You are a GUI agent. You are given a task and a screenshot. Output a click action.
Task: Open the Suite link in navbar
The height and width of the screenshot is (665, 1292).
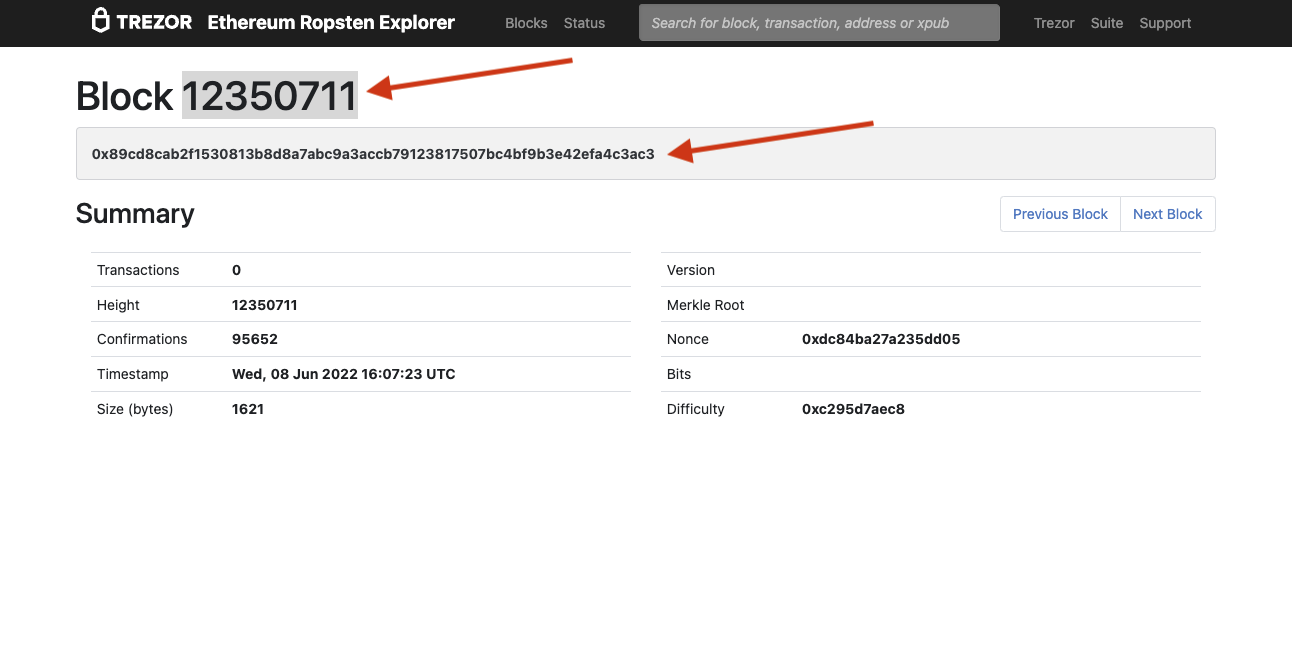pyautogui.click(x=1107, y=23)
